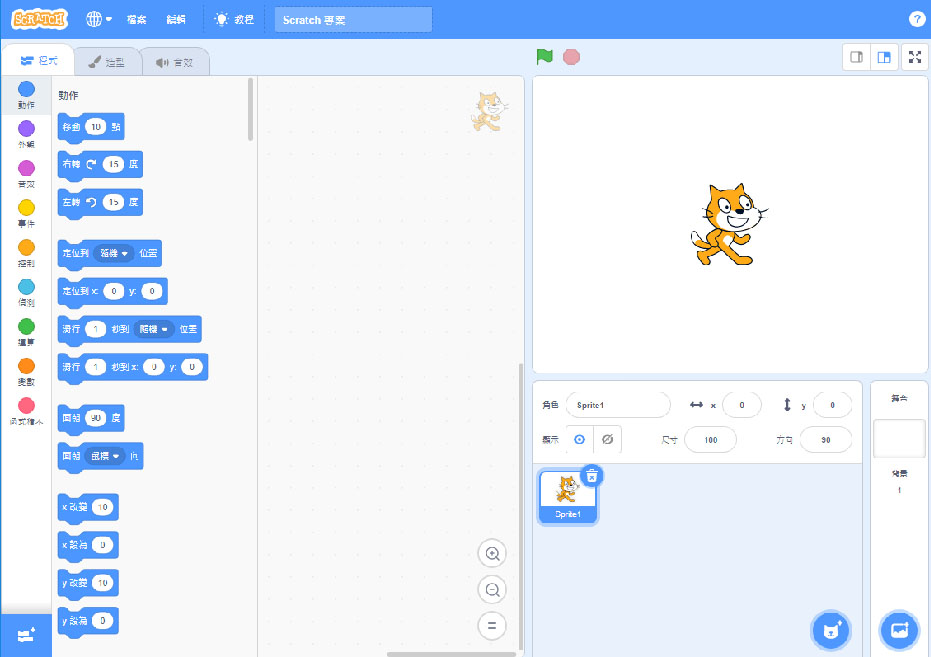Click the block palette vertical scrollbar
This screenshot has width=931, height=657.
pos(251,110)
